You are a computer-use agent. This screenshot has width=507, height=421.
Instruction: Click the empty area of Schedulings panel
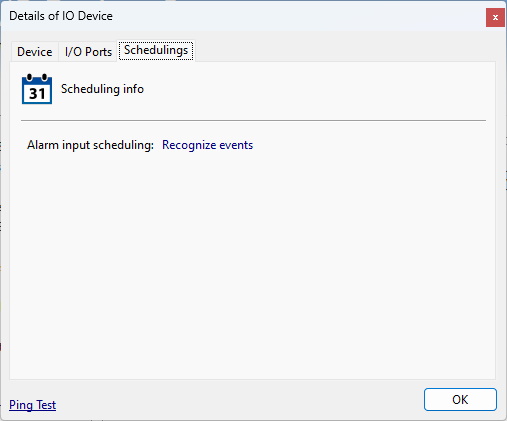[252, 263]
